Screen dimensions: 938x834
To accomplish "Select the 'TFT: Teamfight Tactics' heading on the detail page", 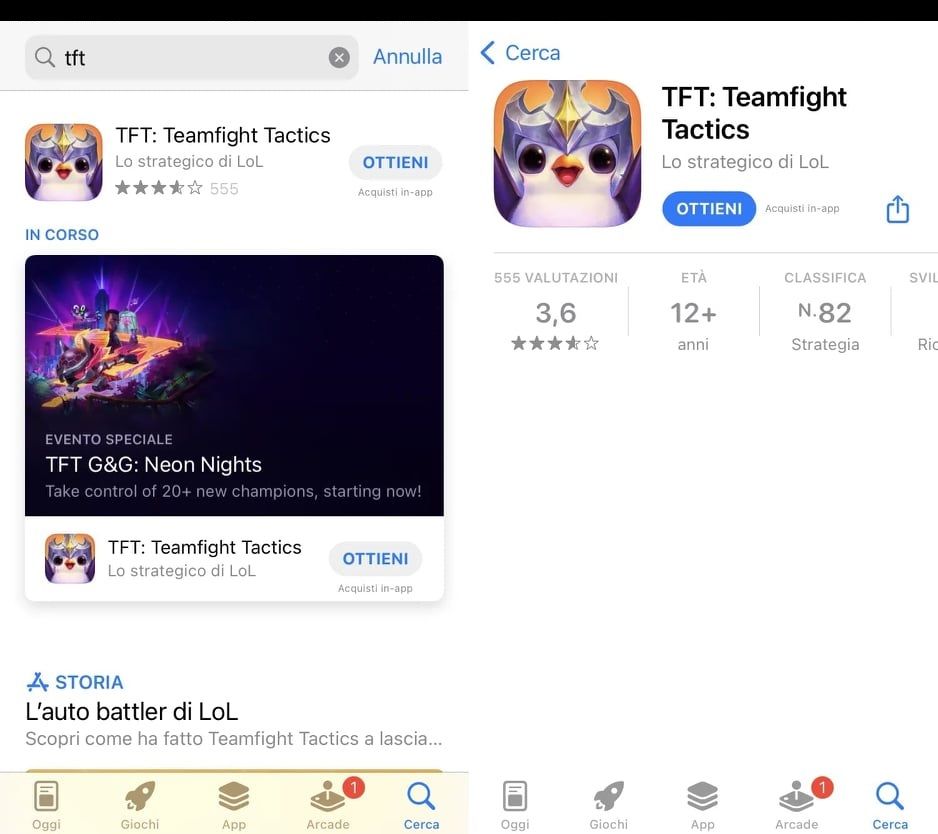I will (x=754, y=113).
